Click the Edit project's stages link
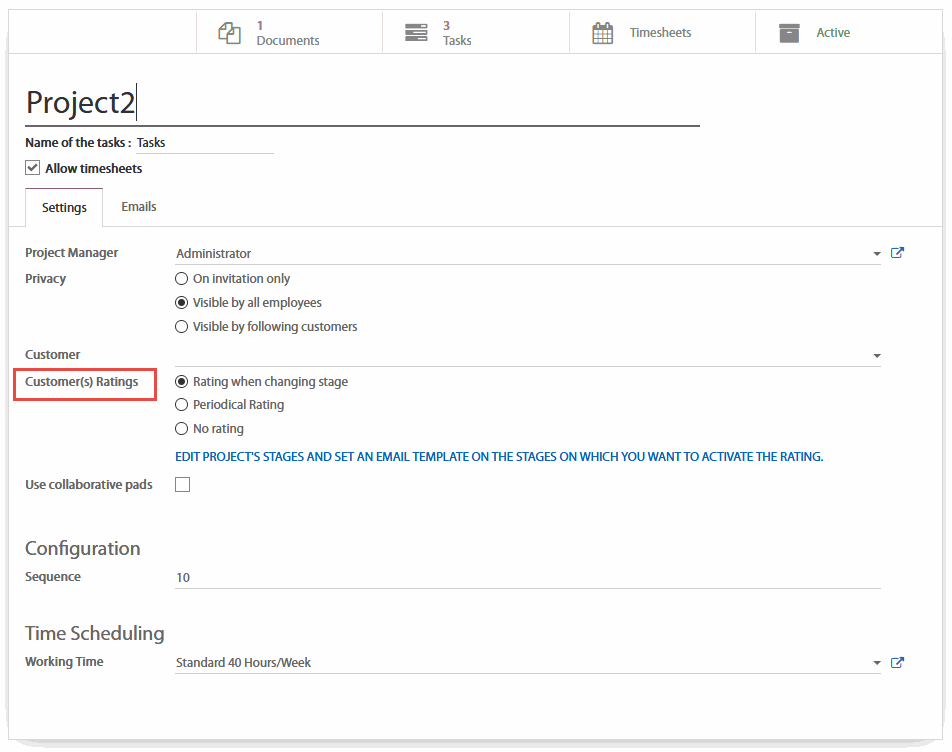This screenshot has height=752, width=952. pyautogui.click(x=499, y=457)
